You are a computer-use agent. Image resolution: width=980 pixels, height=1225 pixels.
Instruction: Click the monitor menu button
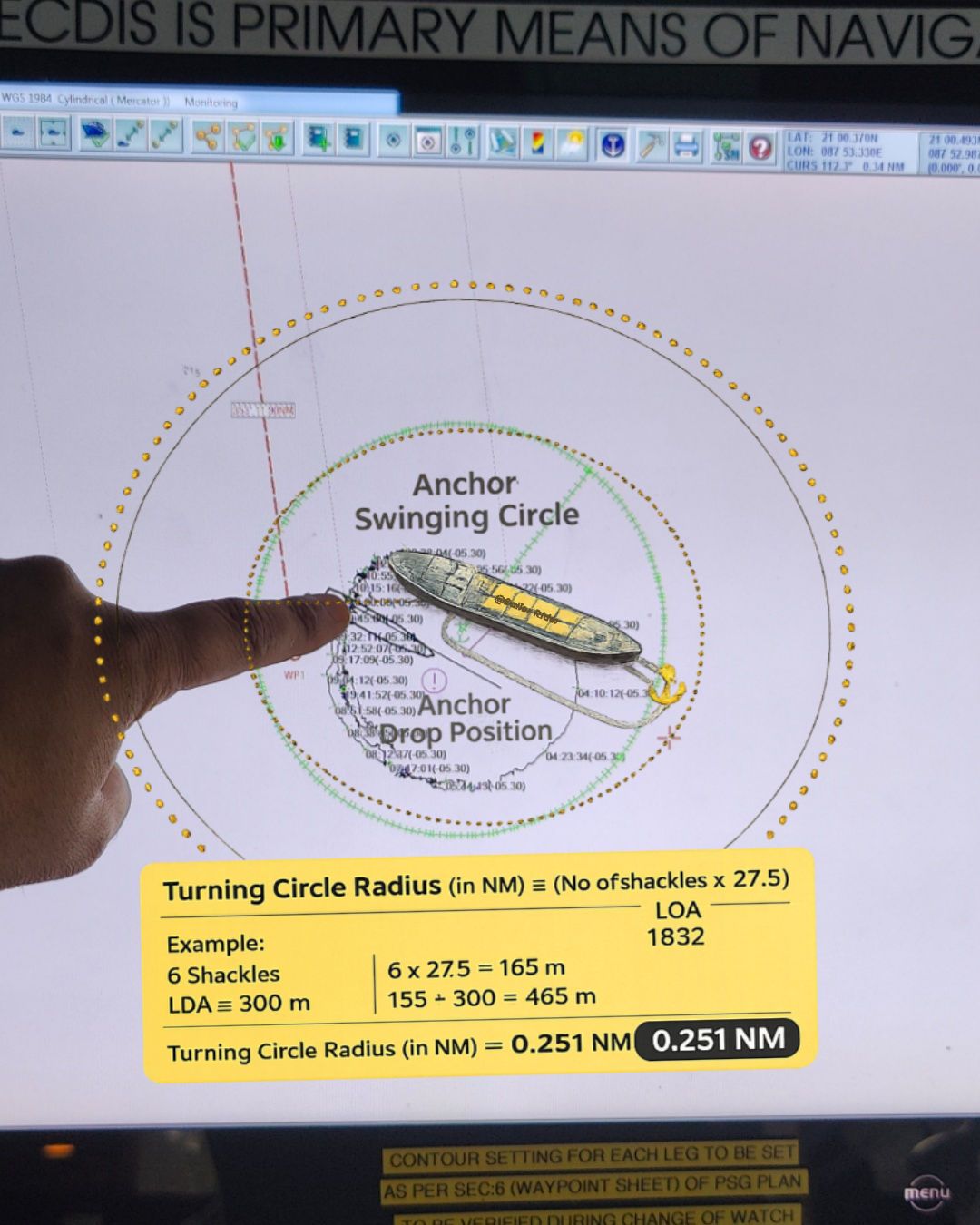(x=926, y=1192)
